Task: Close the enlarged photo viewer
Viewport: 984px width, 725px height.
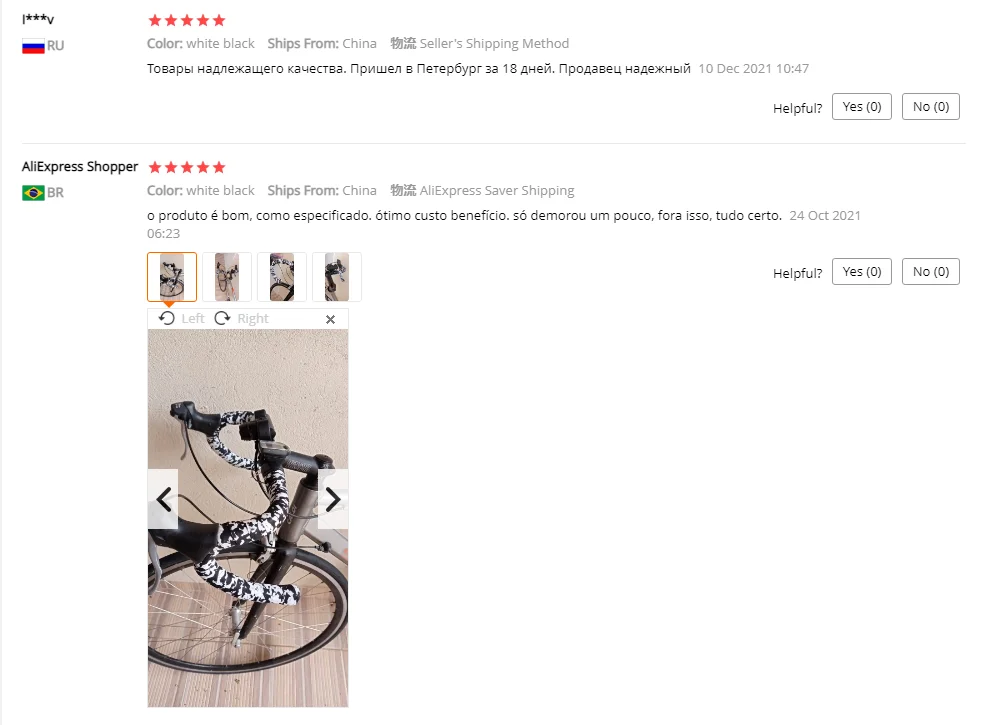Action: (x=331, y=319)
